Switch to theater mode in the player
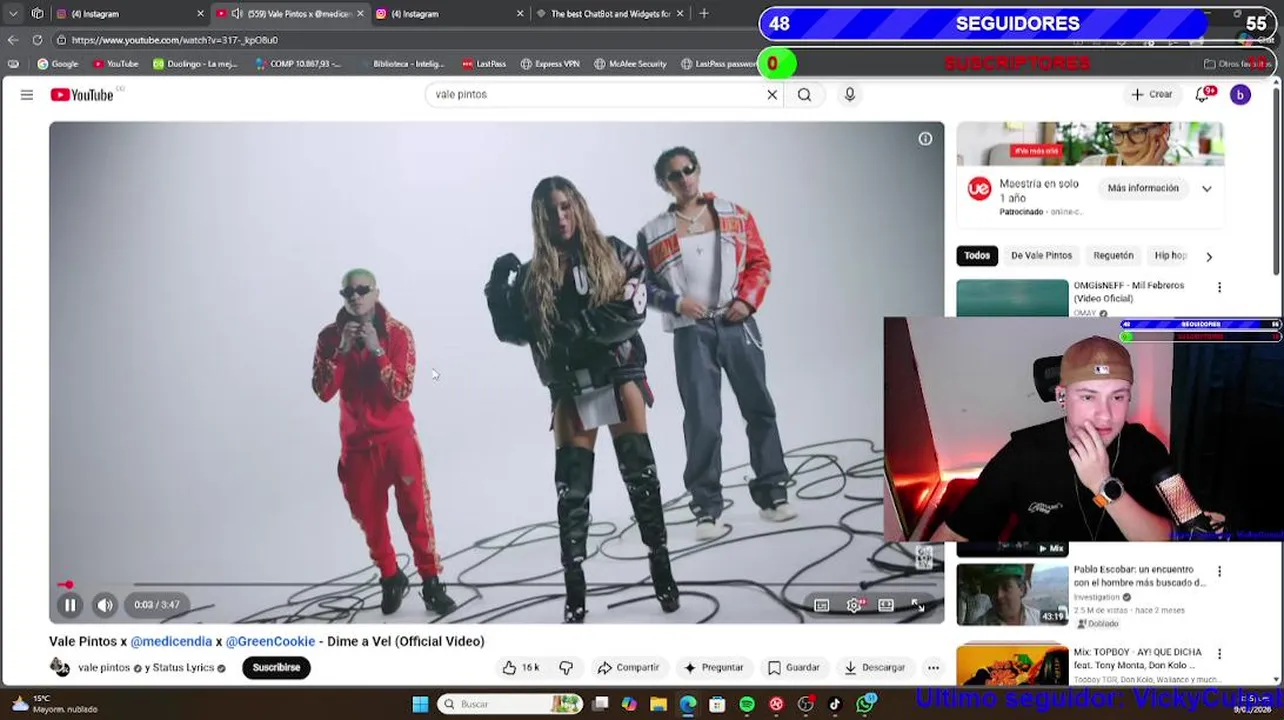1284x720 pixels. (886, 605)
